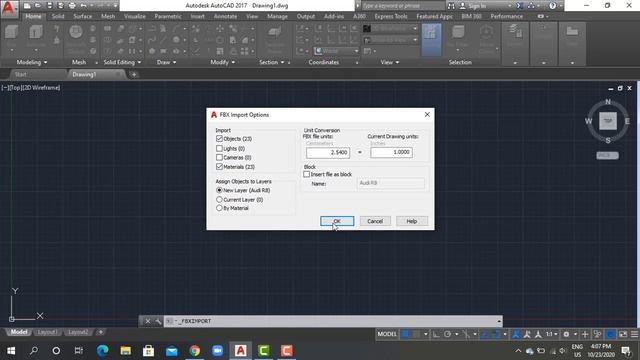This screenshot has width=640, height=360.
Task: Open the Insert ribbon tab
Action: 198,16
